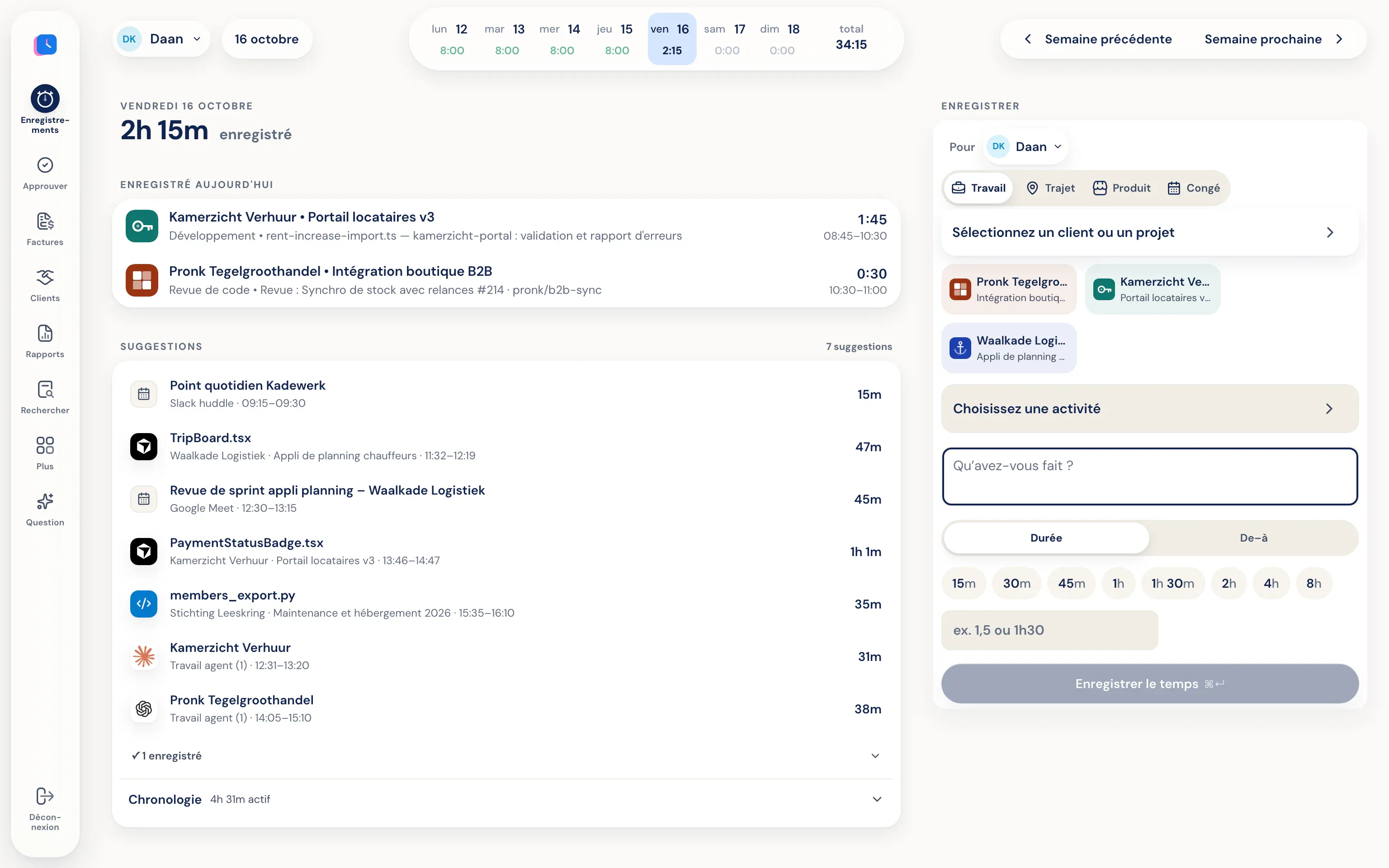Select the 8h duration chip
1389x868 pixels.
coord(1314,583)
